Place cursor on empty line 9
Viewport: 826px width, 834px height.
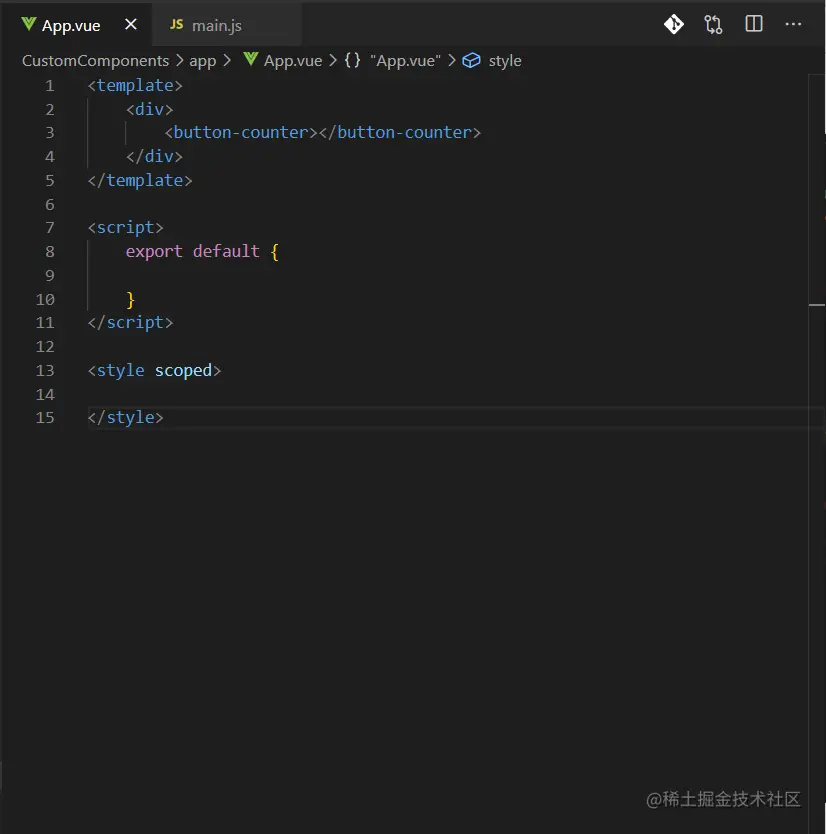[447, 276]
